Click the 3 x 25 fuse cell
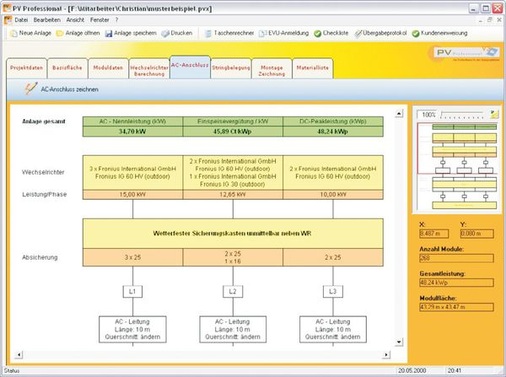This screenshot has width=506, height=377. click(133, 257)
